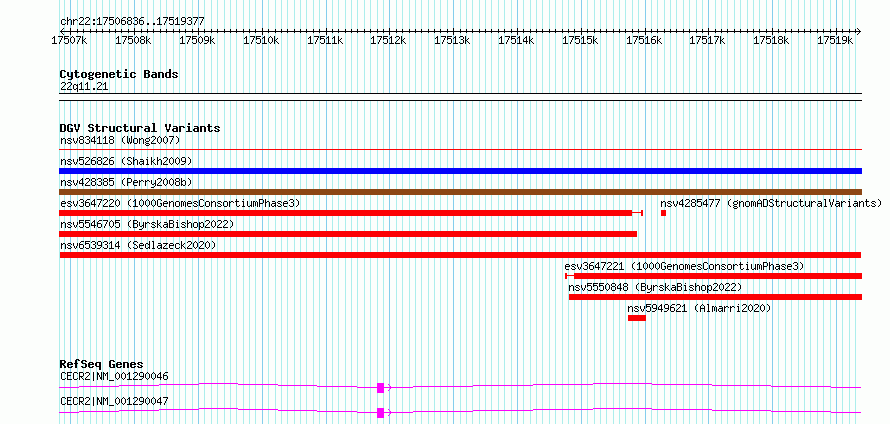Open variant nsv526826 (Shaikh2009) label
The height and width of the screenshot is (424, 890).
click(126, 161)
